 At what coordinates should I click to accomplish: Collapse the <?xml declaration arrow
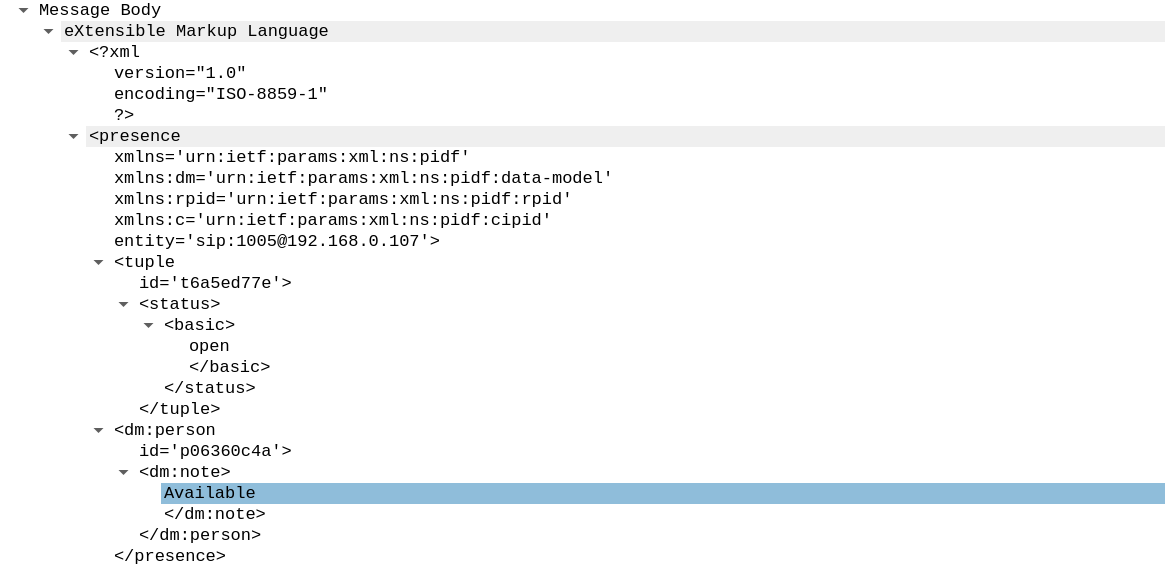pos(74,52)
